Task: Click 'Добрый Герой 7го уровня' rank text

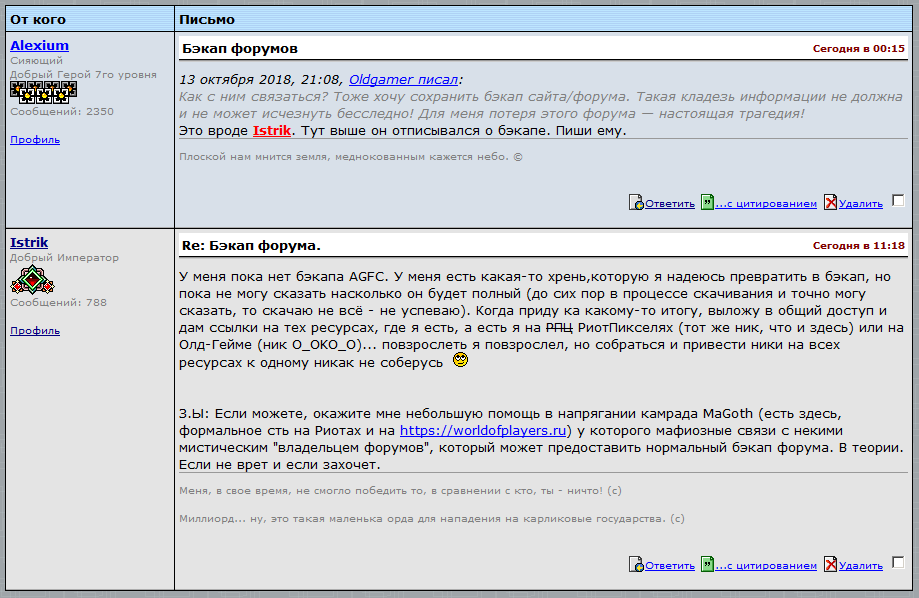Action: [x=83, y=74]
